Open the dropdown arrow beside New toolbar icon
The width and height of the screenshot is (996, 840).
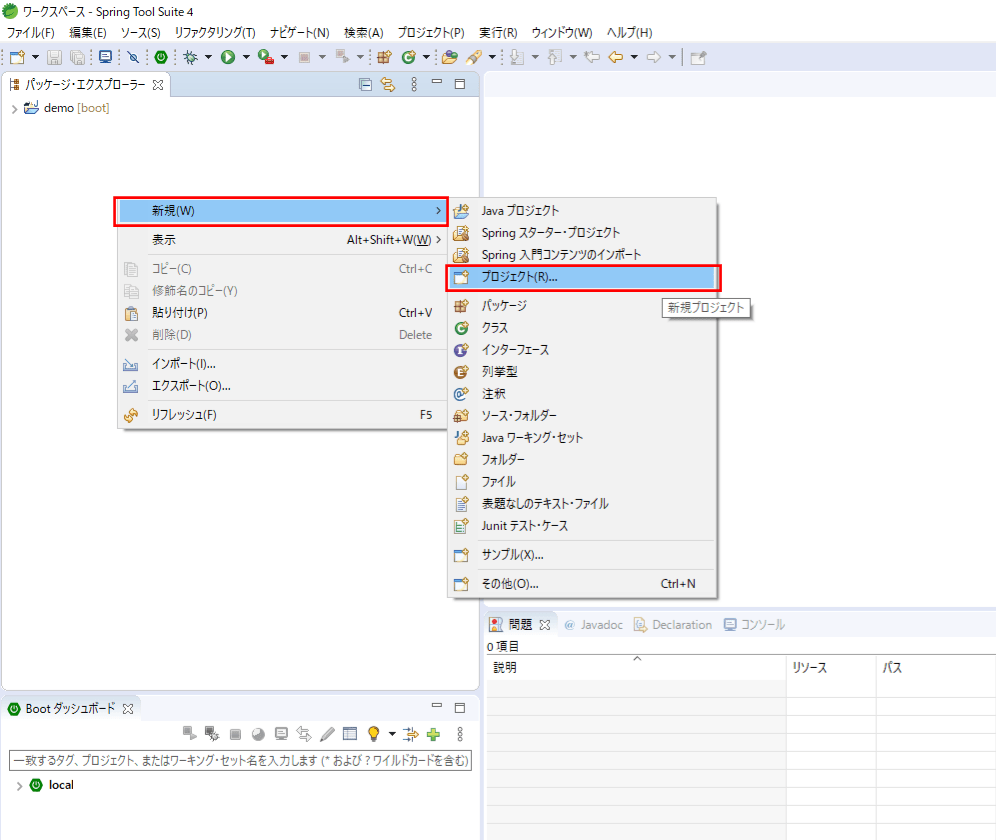point(36,57)
